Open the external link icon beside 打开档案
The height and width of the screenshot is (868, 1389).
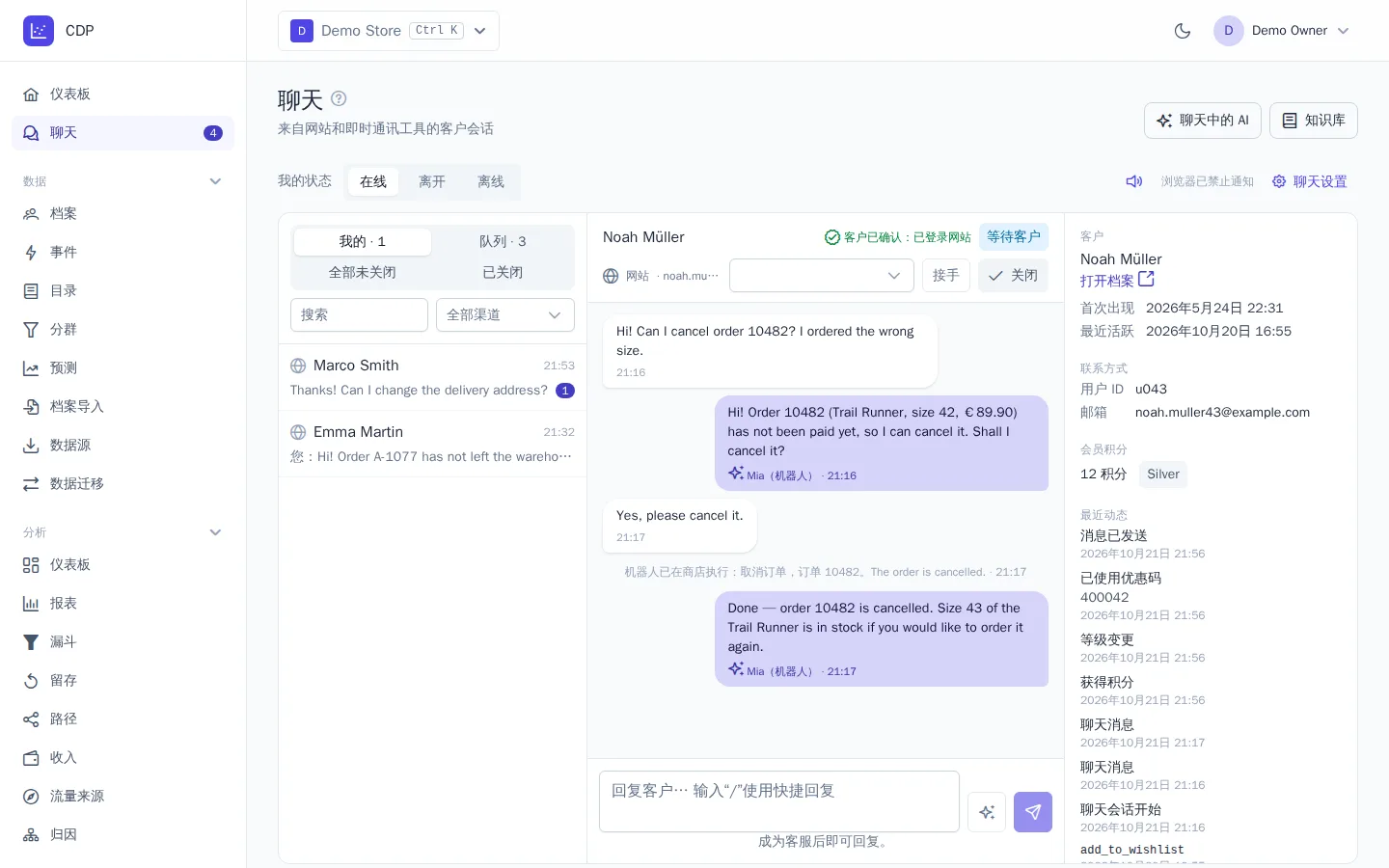point(1147,280)
